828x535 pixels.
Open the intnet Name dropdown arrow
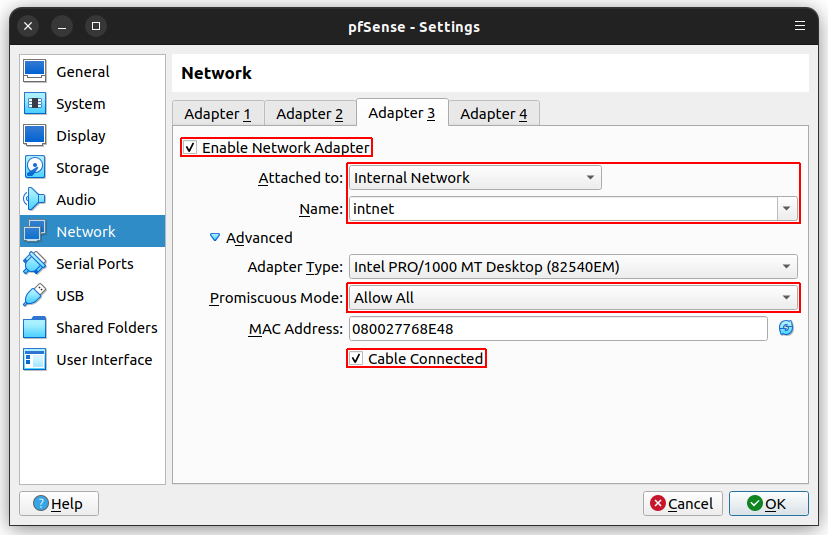pyautogui.click(x=786, y=209)
